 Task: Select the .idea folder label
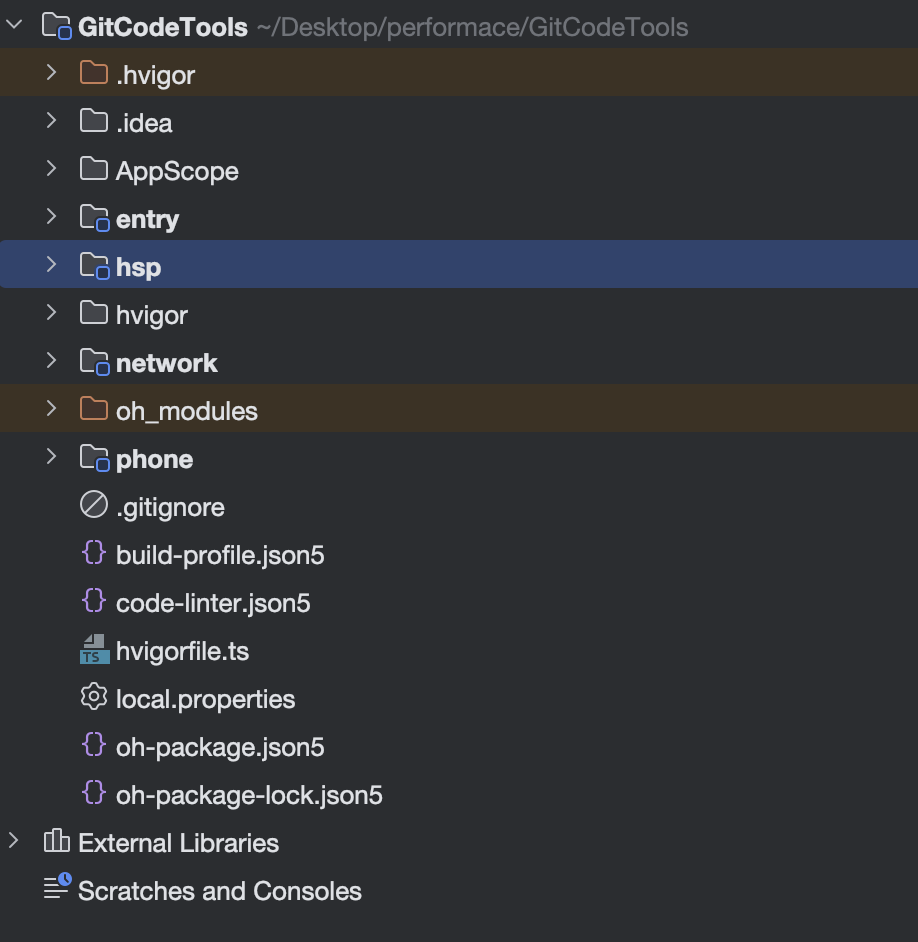144,123
